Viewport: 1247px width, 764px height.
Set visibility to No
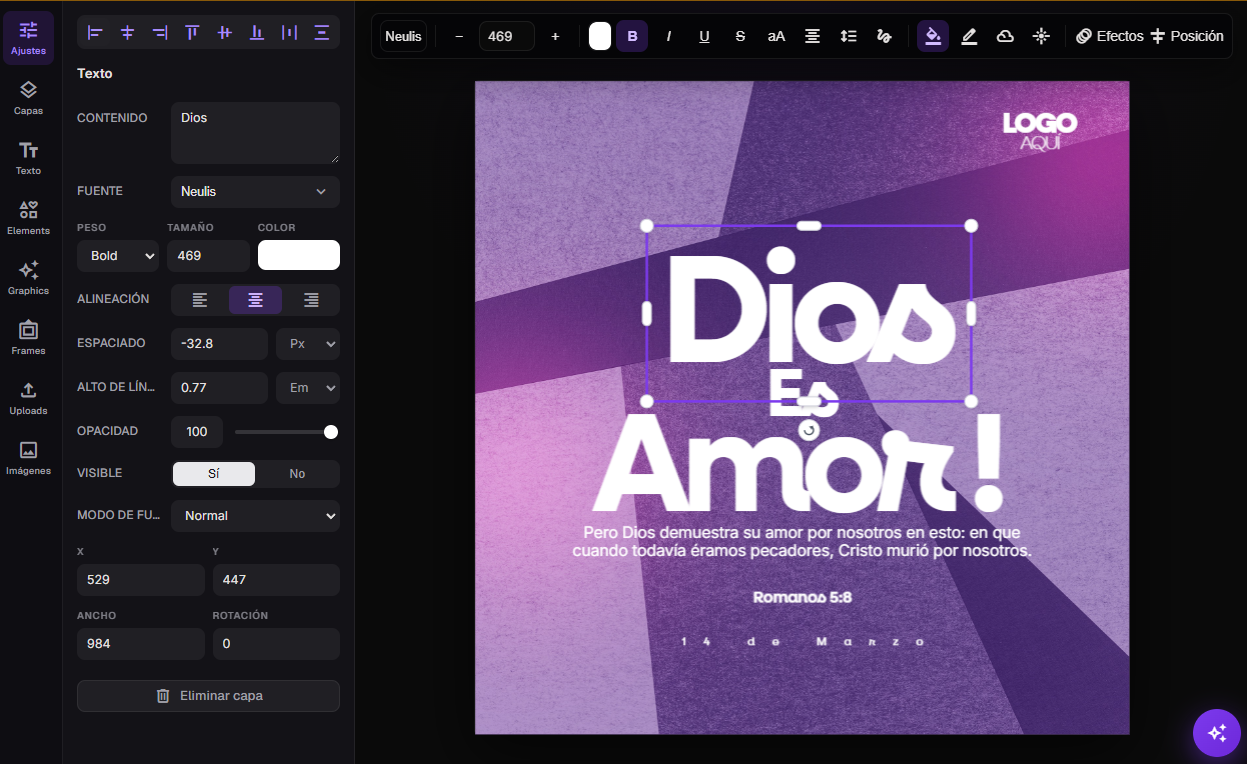click(297, 474)
